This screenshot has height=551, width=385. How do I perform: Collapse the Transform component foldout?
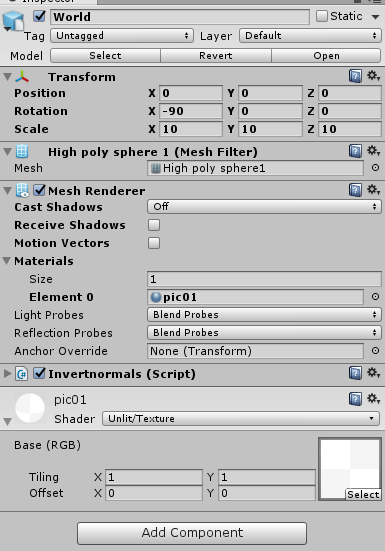click(7, 77)
